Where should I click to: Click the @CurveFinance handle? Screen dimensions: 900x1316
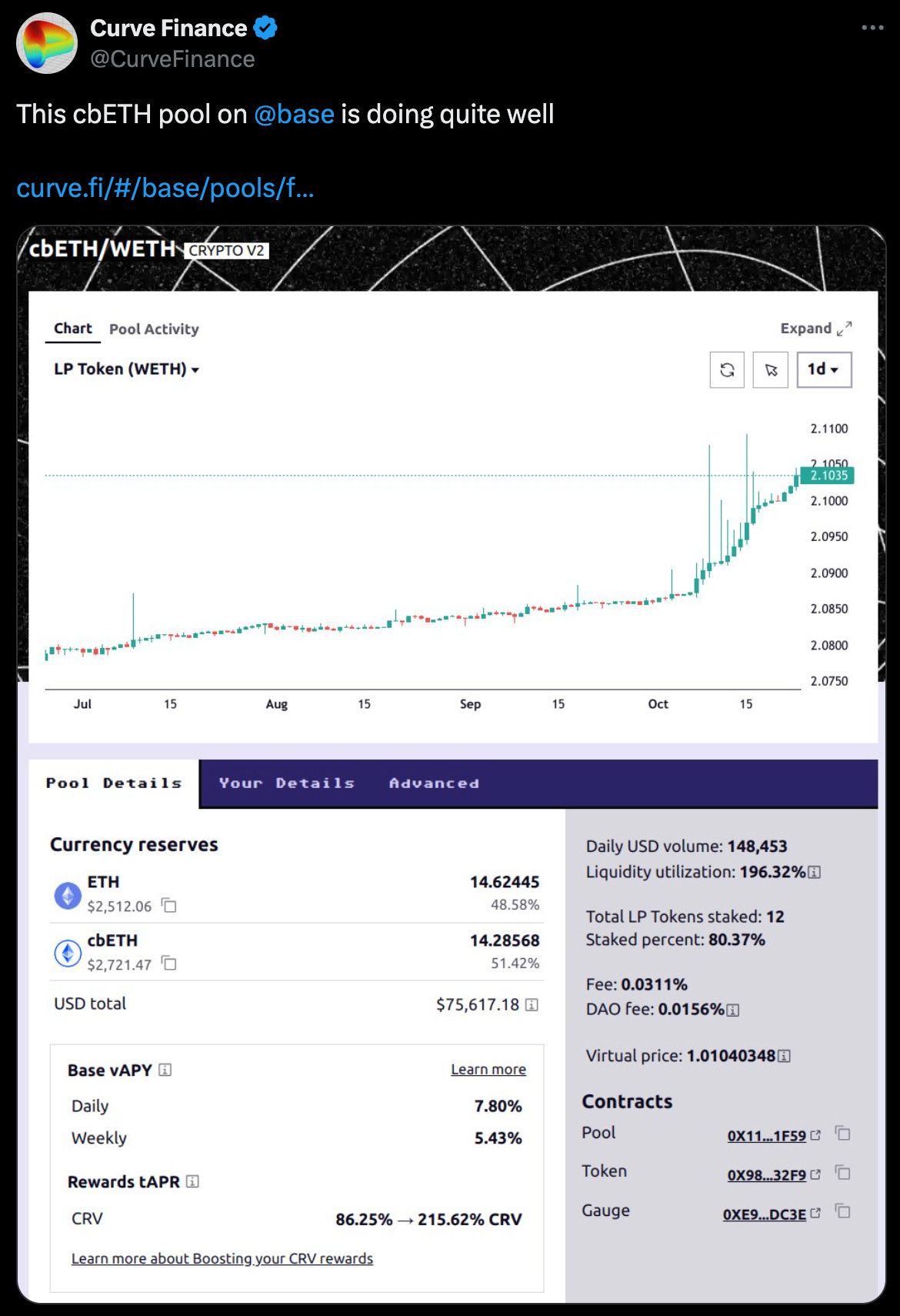tap(172, 59)
